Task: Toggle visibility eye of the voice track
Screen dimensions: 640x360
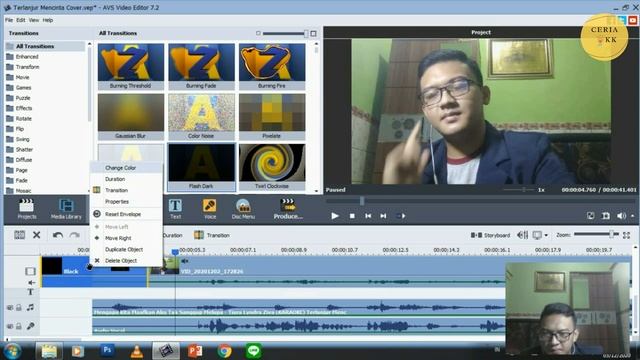Action: (10, 326)
